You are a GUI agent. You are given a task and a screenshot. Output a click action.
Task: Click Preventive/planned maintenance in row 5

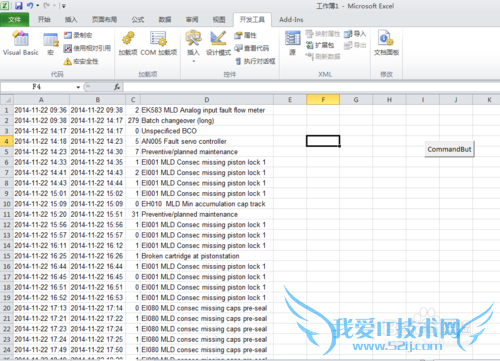pos(207,152)
